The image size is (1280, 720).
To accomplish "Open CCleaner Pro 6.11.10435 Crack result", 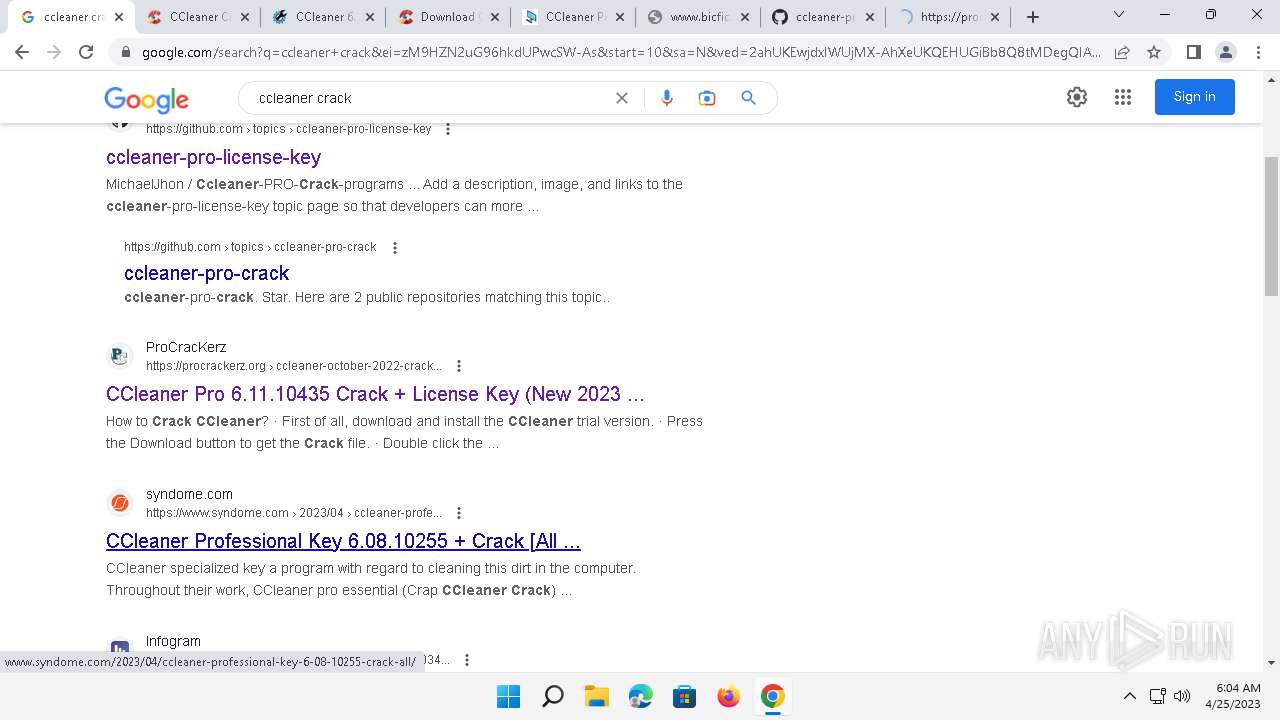I will (x=375, y=394).
